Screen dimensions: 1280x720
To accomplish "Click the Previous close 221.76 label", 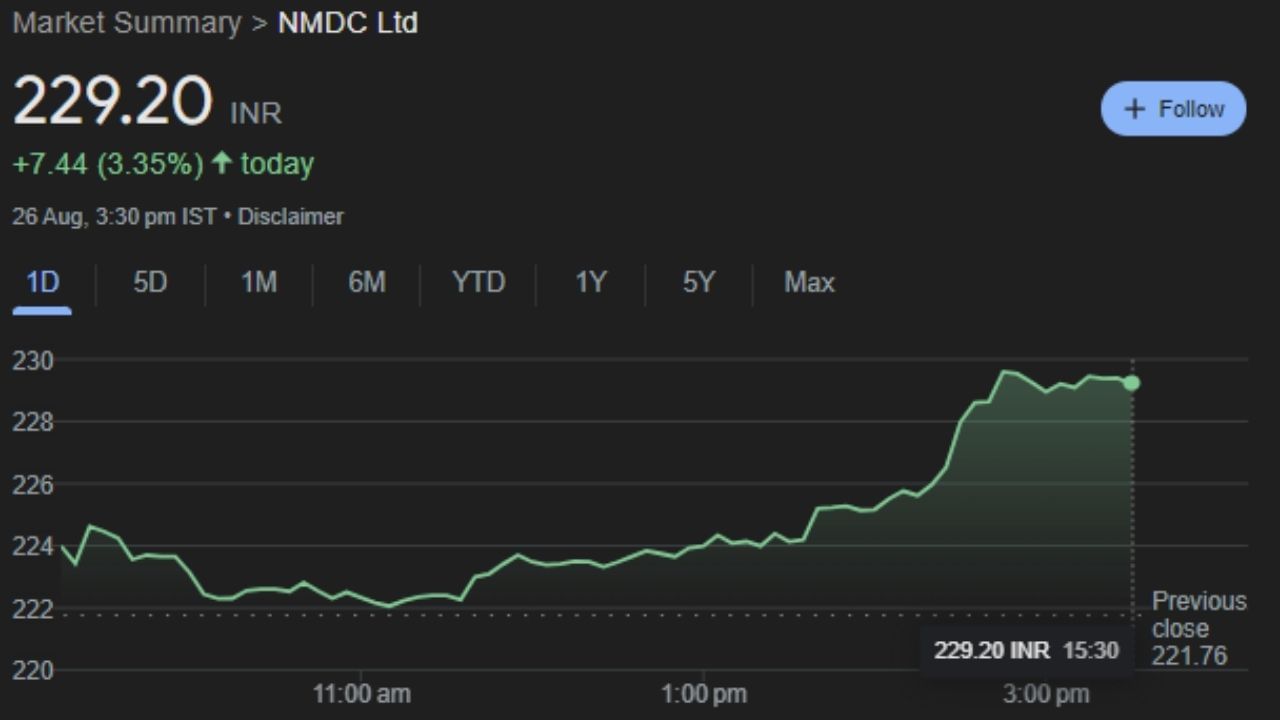I will (1199, 629).
